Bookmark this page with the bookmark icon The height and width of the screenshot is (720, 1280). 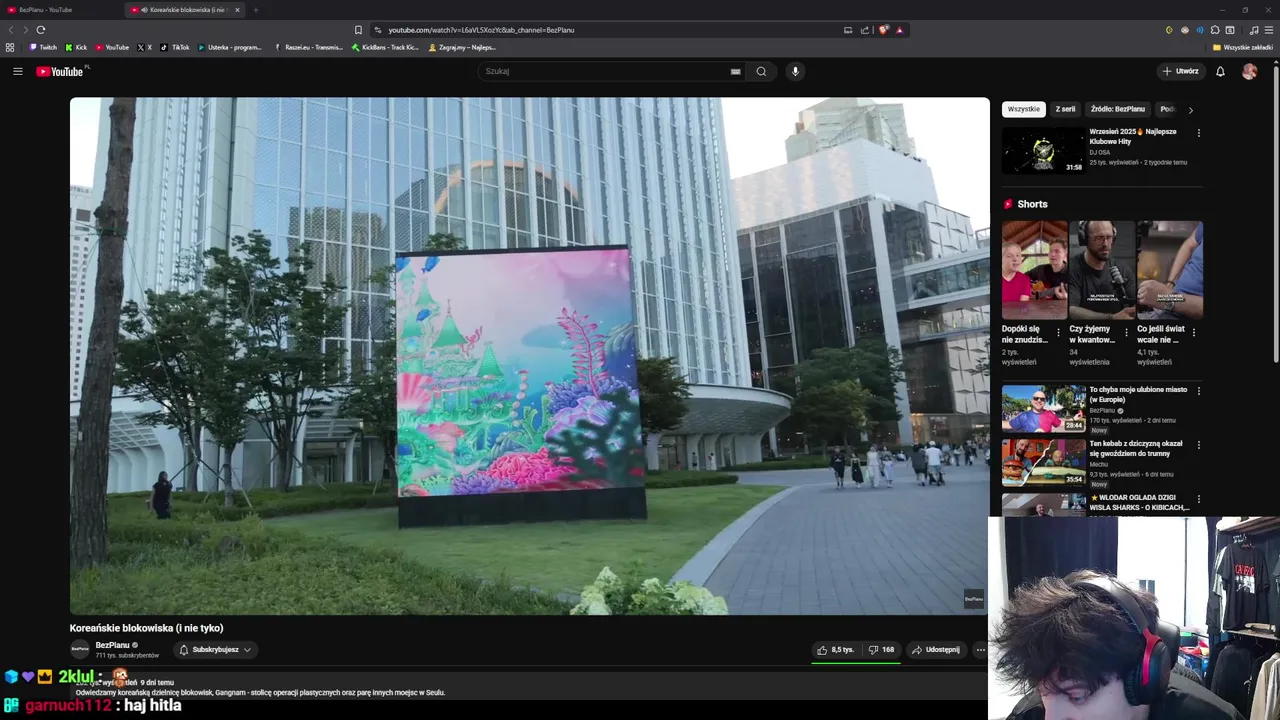point(358,30)
